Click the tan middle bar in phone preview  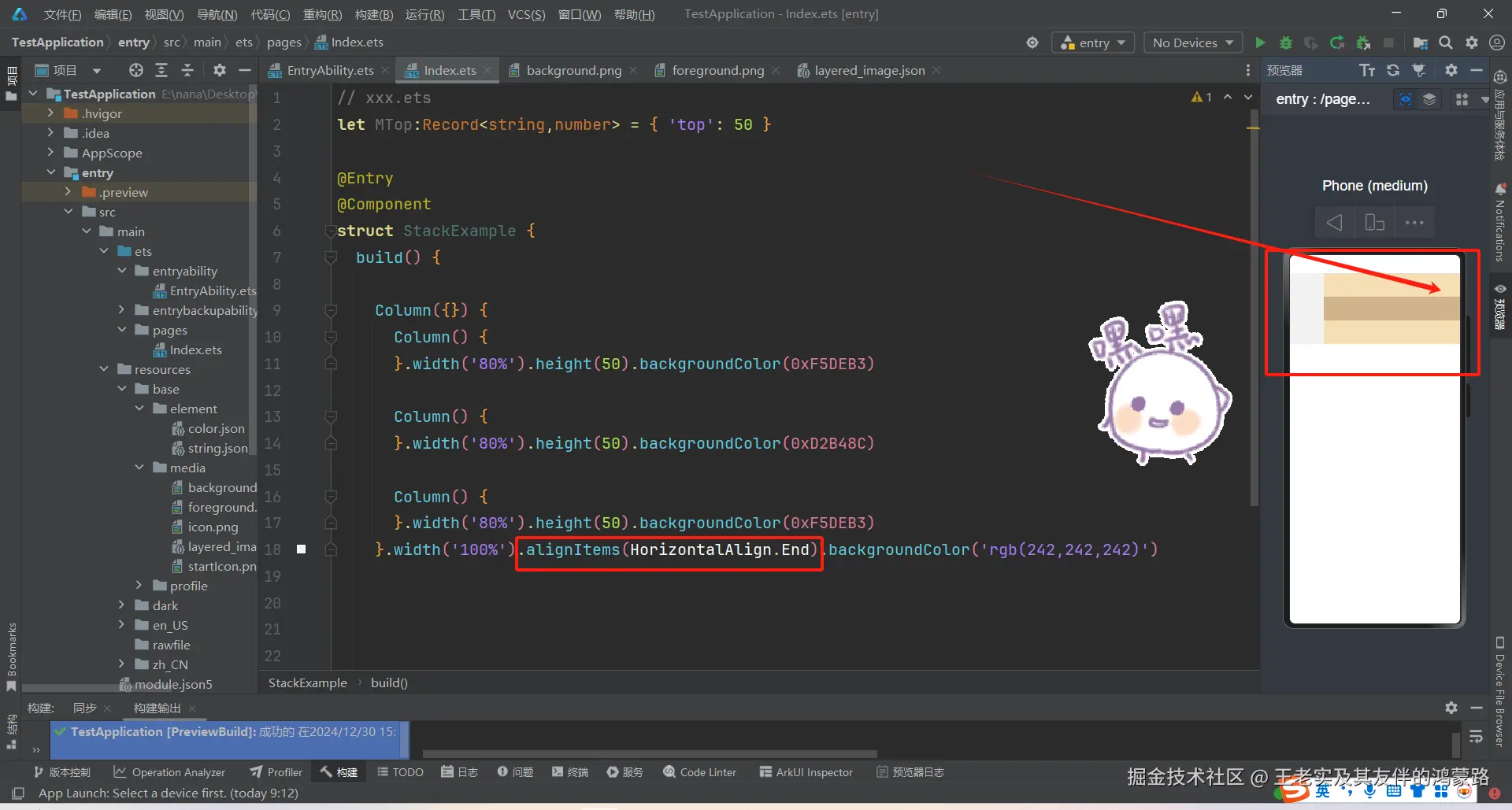[x=1391, y=309]
